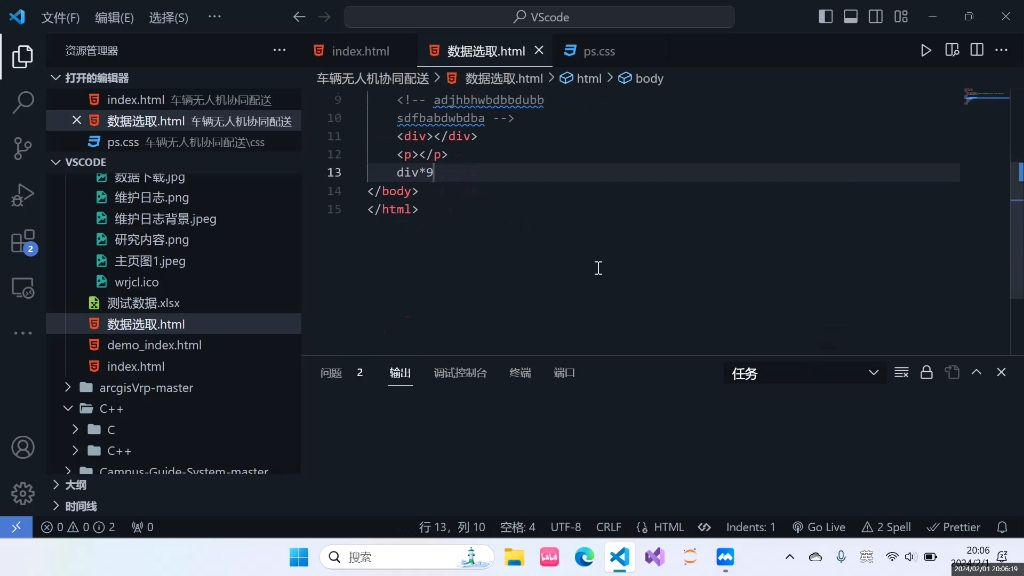Open remote window button in status bar
Viewport: 1024px width, 576px height.
coord(16,527)
